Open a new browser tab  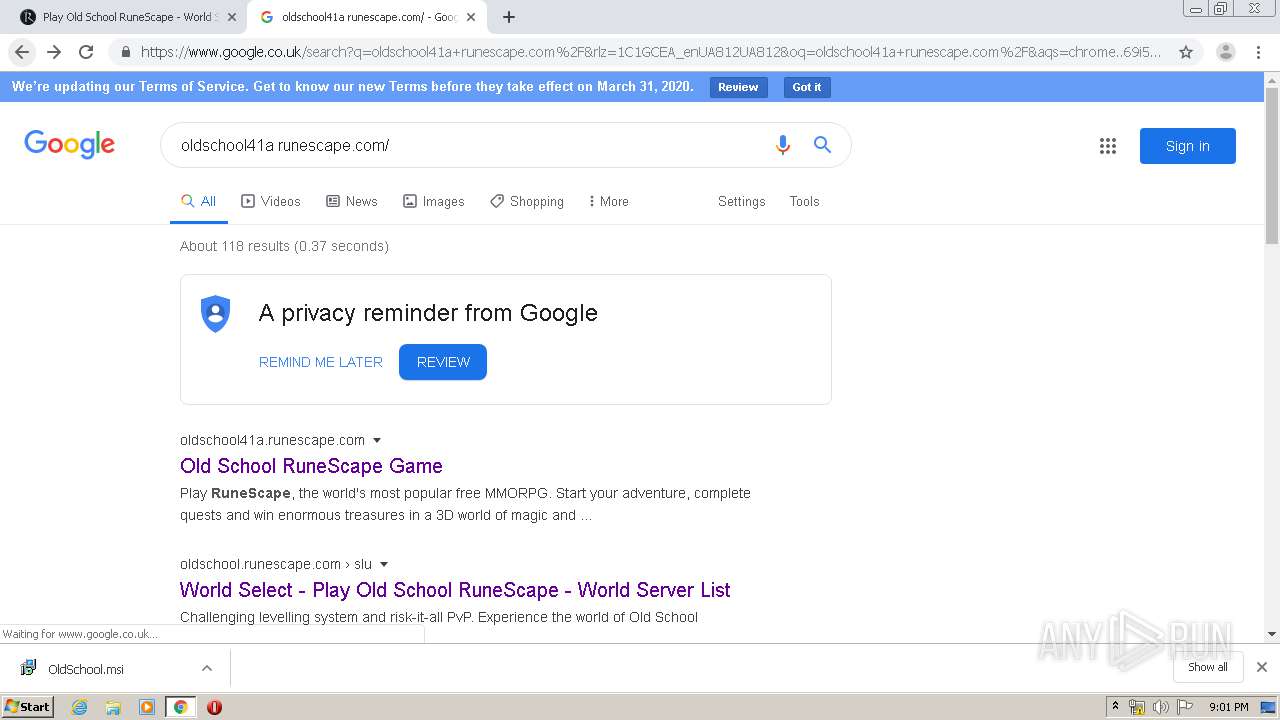(x=509, y=17)
